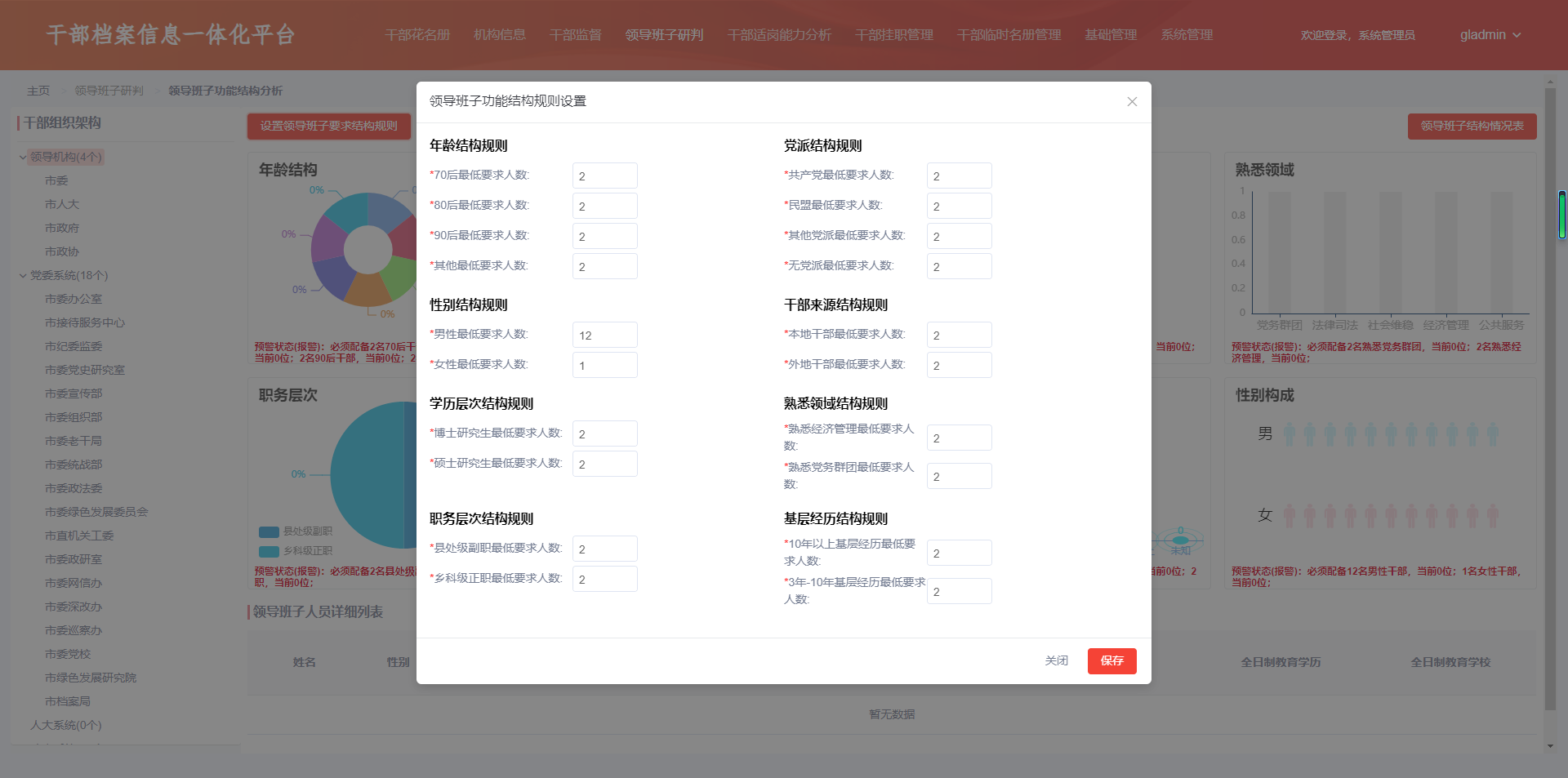Click the 关闭 button in dialog
The width and height of the screenshot is (1568, 778).
pos(1056,660)
